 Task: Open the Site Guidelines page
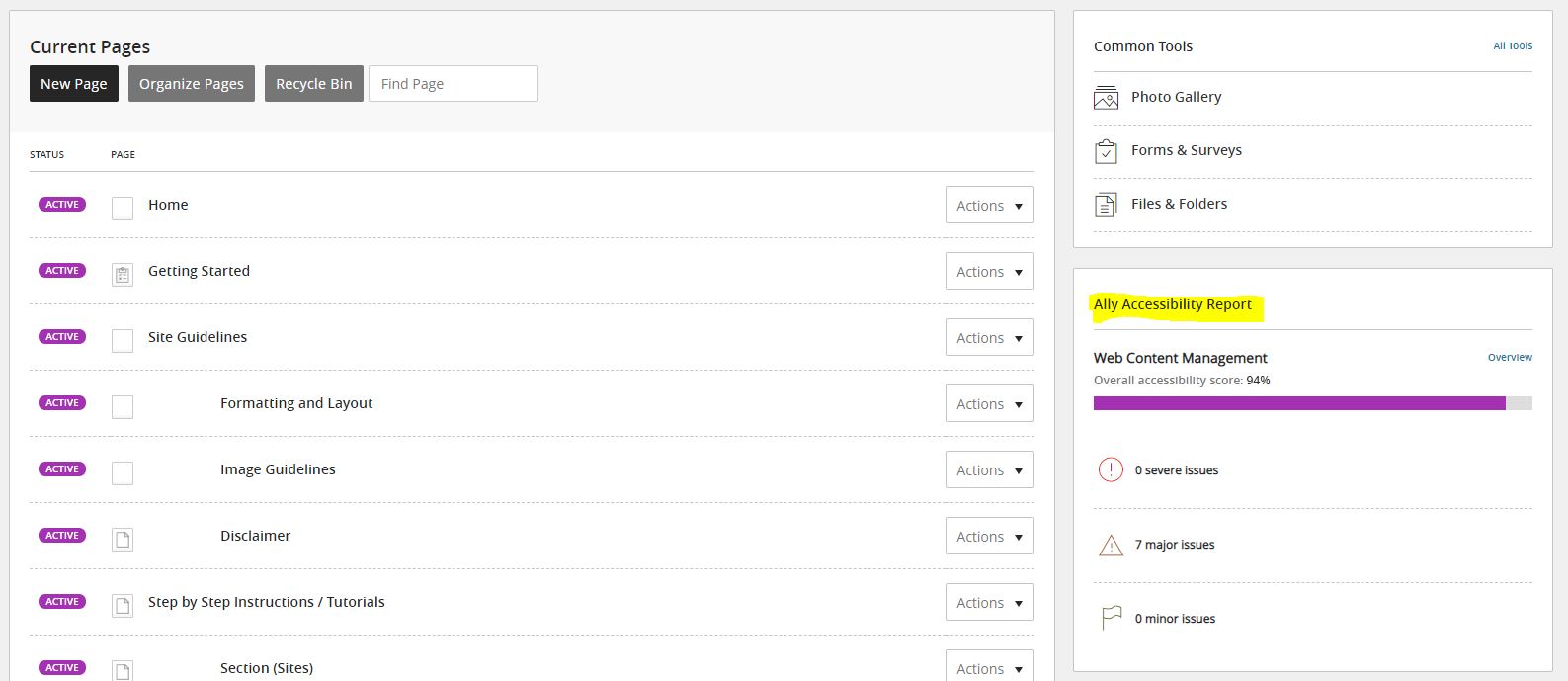pos(198,337)
